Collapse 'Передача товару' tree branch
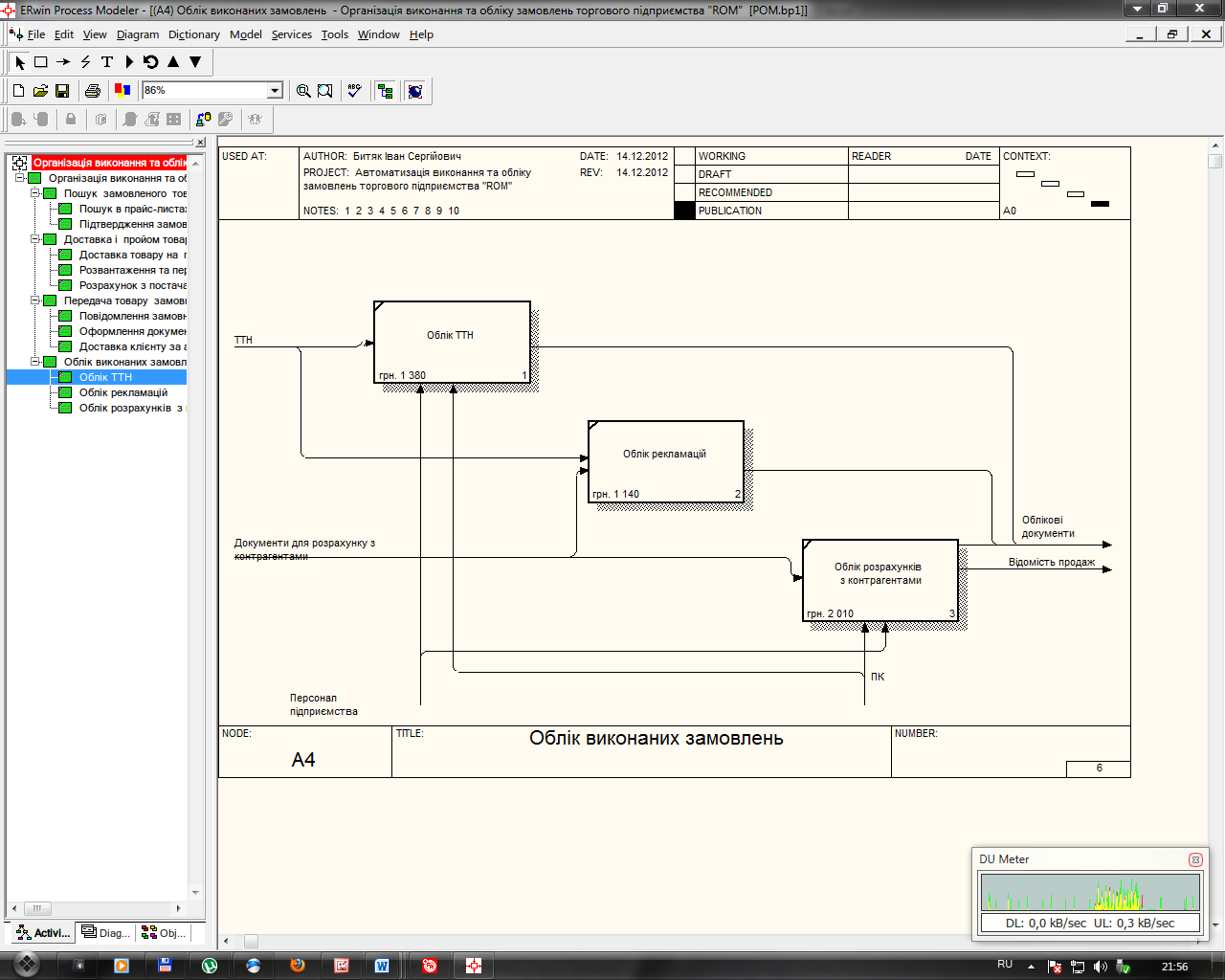The height and width of the screenshot is (980, 1225). (x=34, y=301)
